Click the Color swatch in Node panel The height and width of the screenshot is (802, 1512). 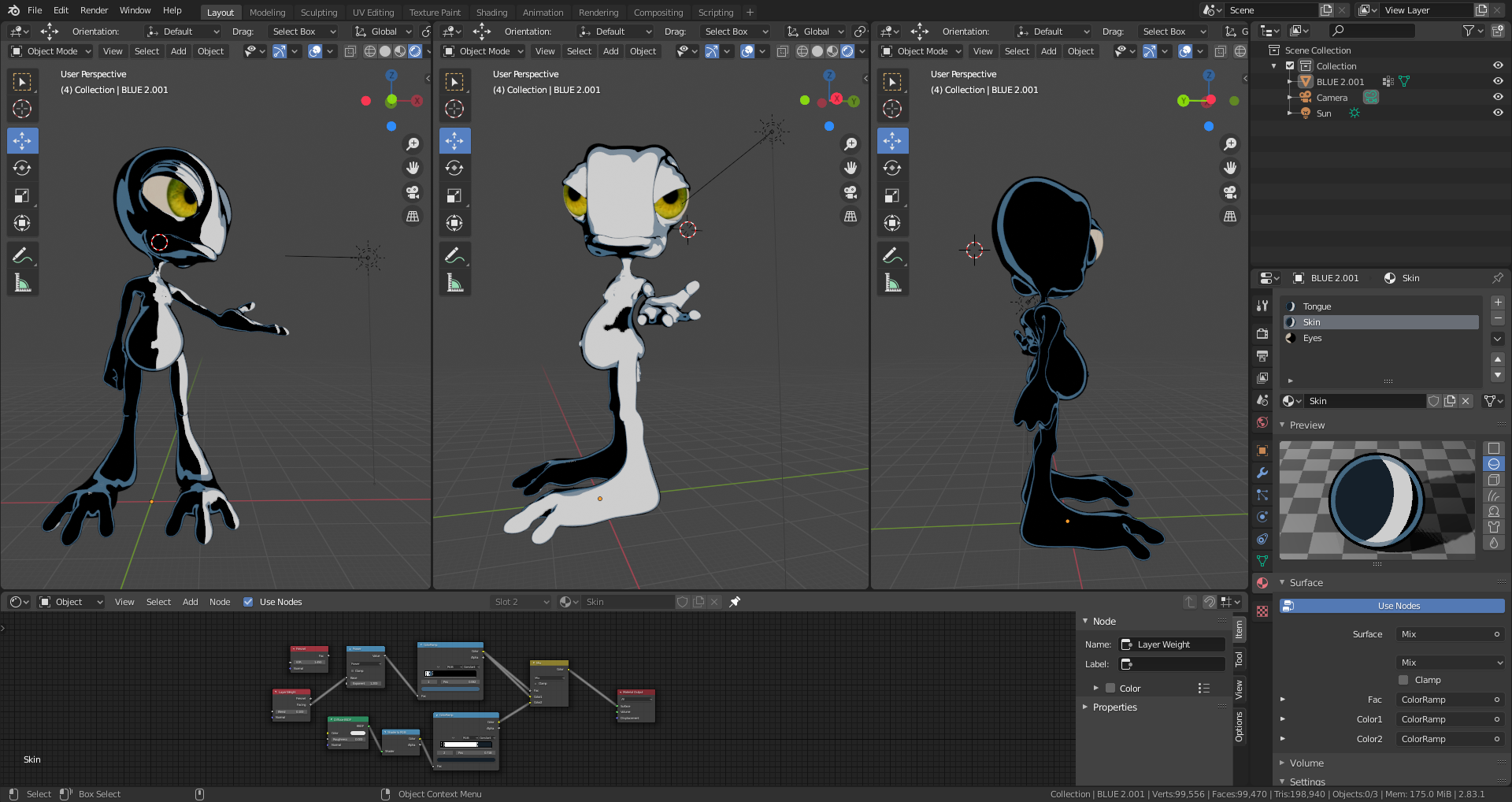[x=1110, y=688]
